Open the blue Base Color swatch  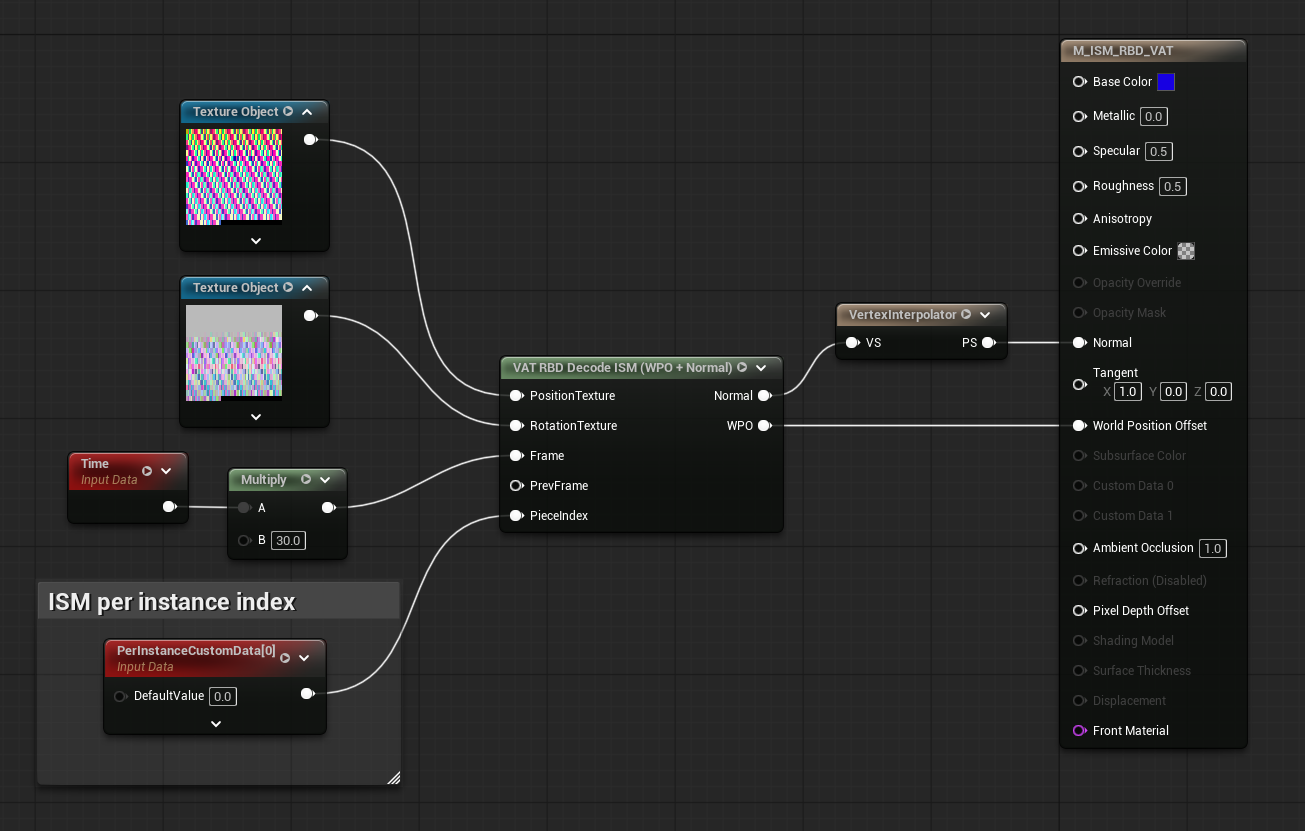[1166, 82]
